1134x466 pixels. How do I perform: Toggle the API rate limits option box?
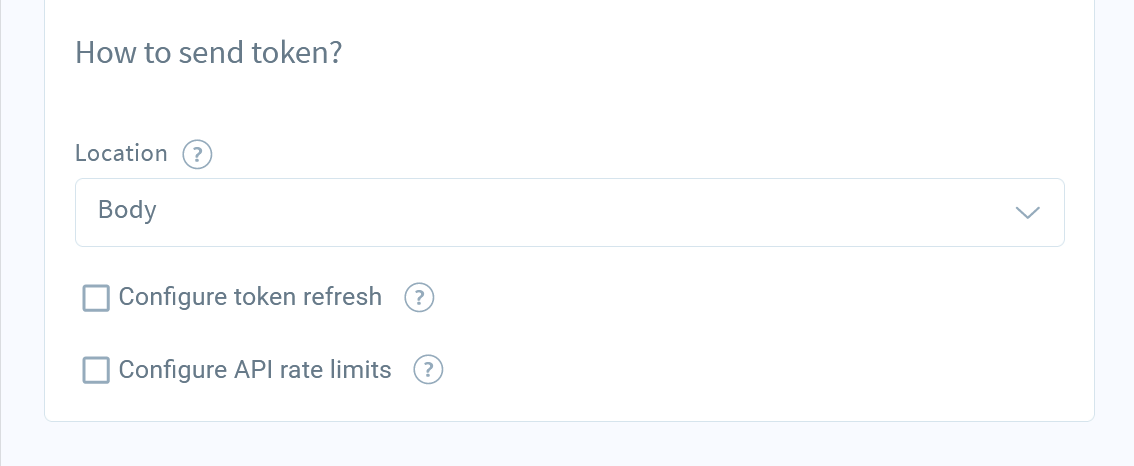96,370
